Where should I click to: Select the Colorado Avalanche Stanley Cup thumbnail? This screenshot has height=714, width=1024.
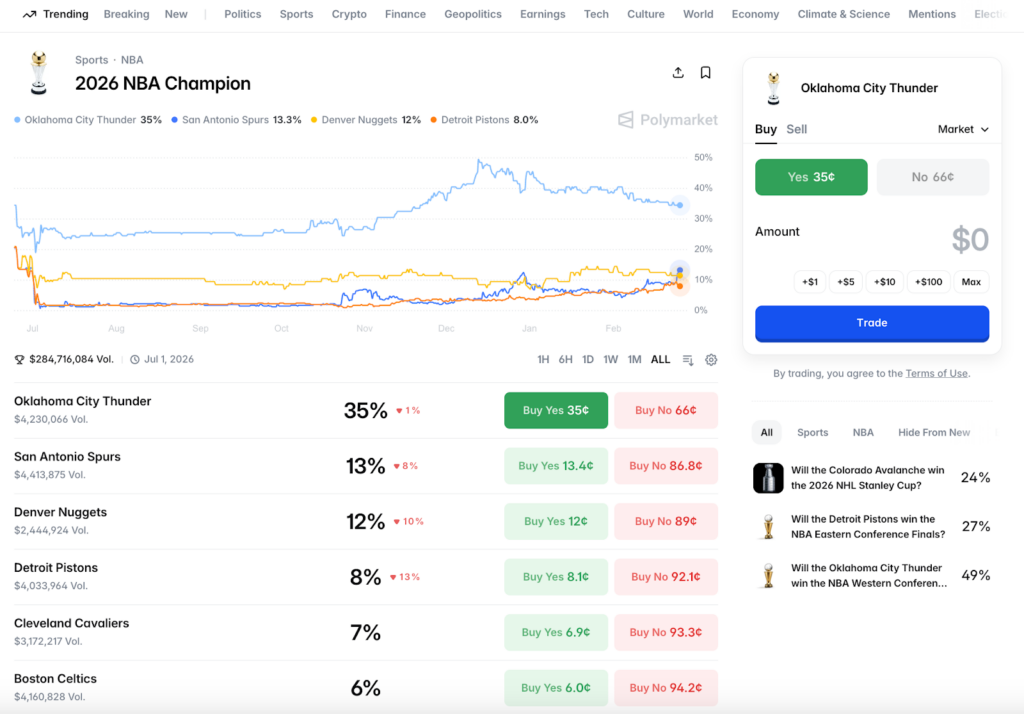pyautogui.click(x=768, y=478)
